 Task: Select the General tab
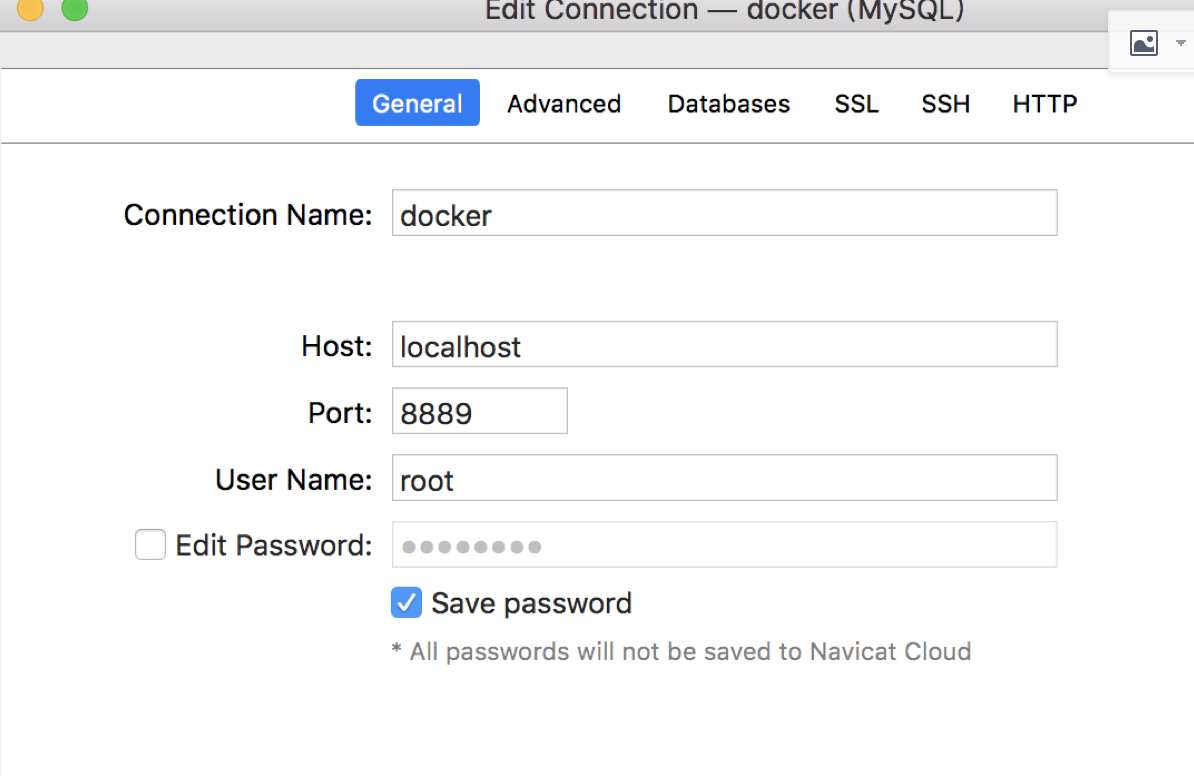pos(417,103)
